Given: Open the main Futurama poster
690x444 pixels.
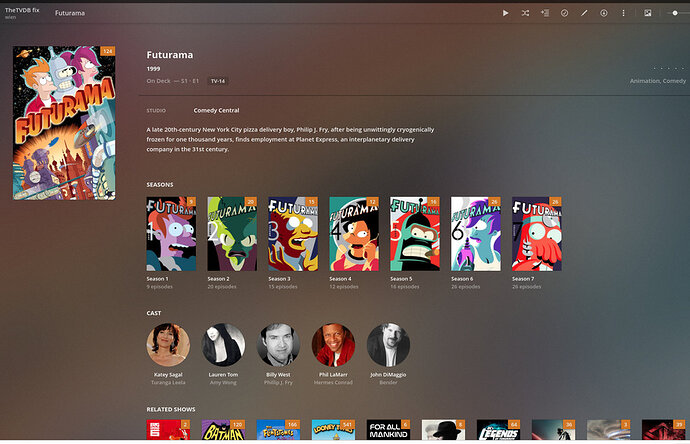Looking at the screenshot, I should click(64, 123).
